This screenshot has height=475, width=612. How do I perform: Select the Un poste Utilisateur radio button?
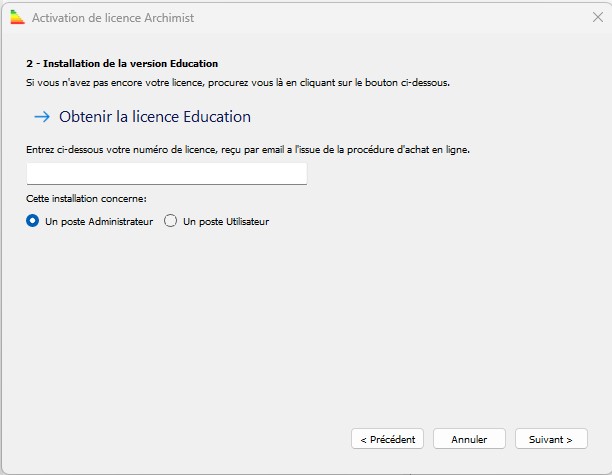click(170, 221)
